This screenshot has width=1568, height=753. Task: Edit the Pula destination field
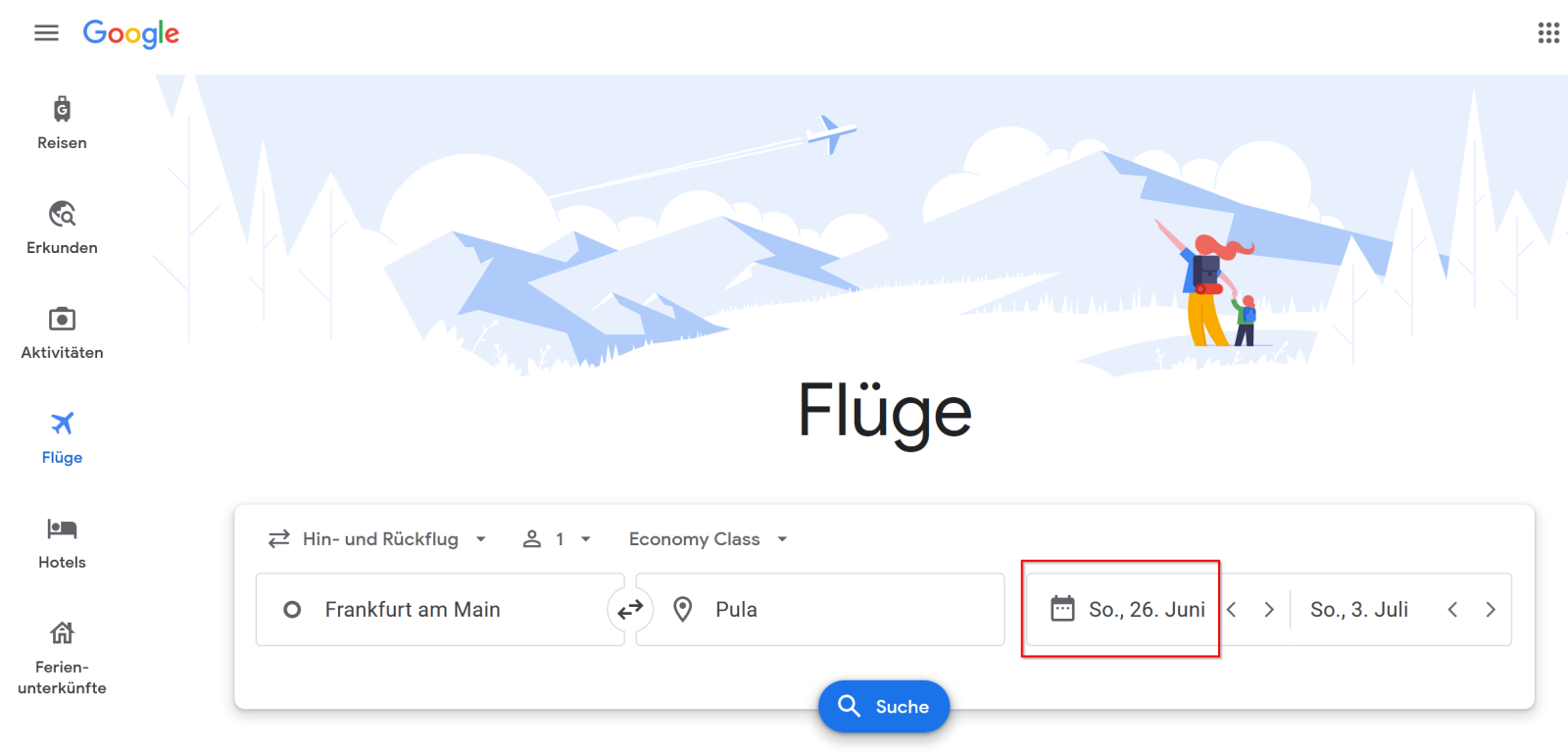(x=820, y=609)
